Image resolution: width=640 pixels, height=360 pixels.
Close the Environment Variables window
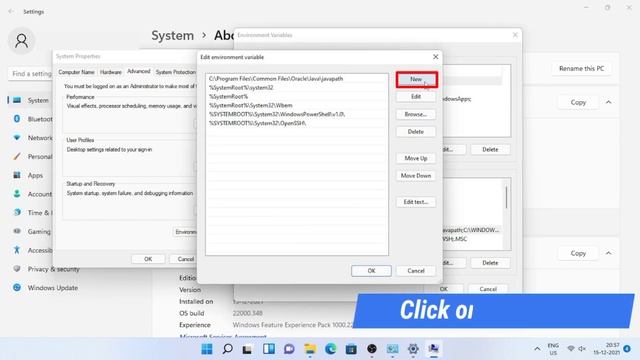[515, 35]
